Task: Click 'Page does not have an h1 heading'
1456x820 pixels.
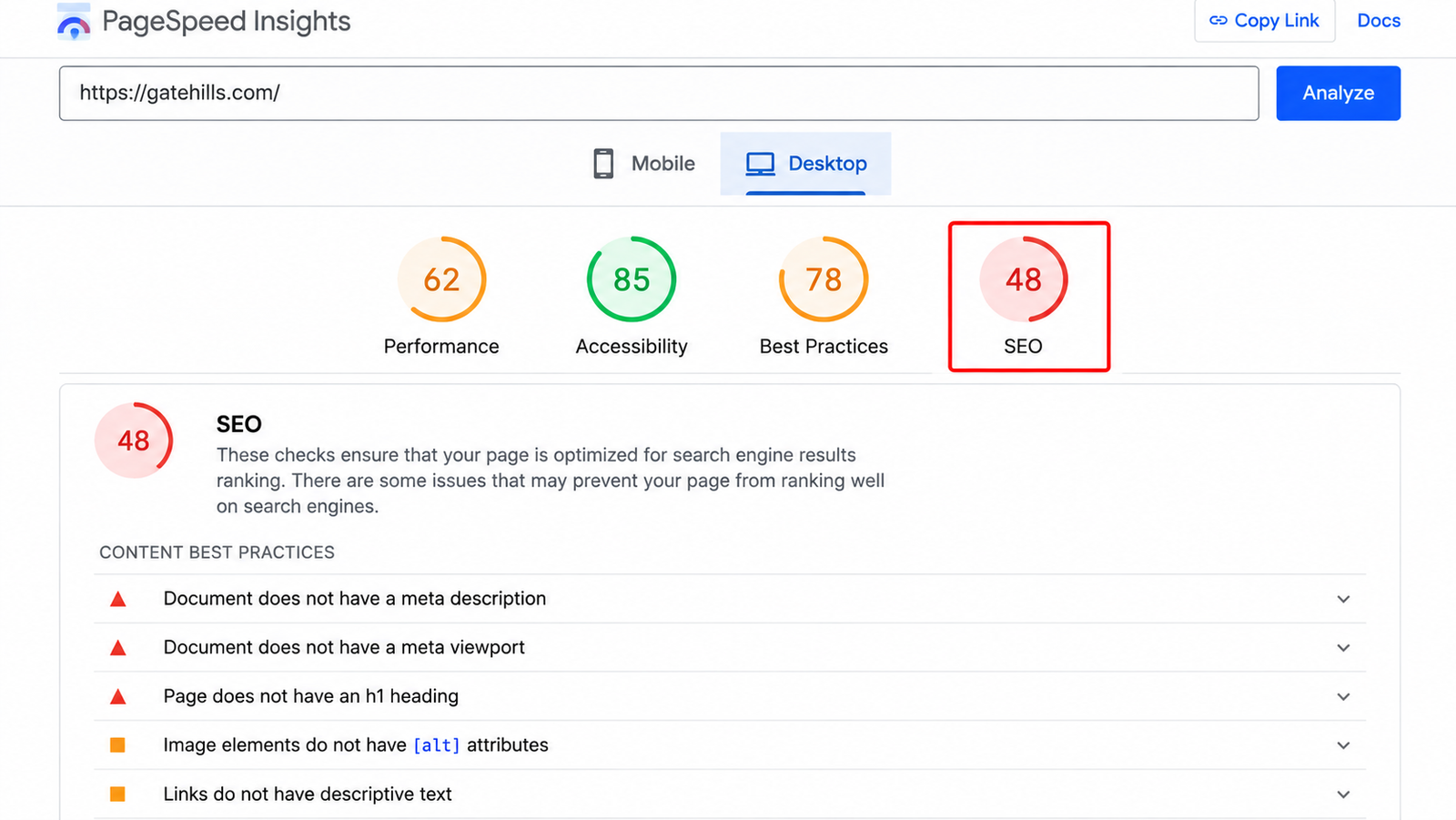Action: tap(311, 697)
